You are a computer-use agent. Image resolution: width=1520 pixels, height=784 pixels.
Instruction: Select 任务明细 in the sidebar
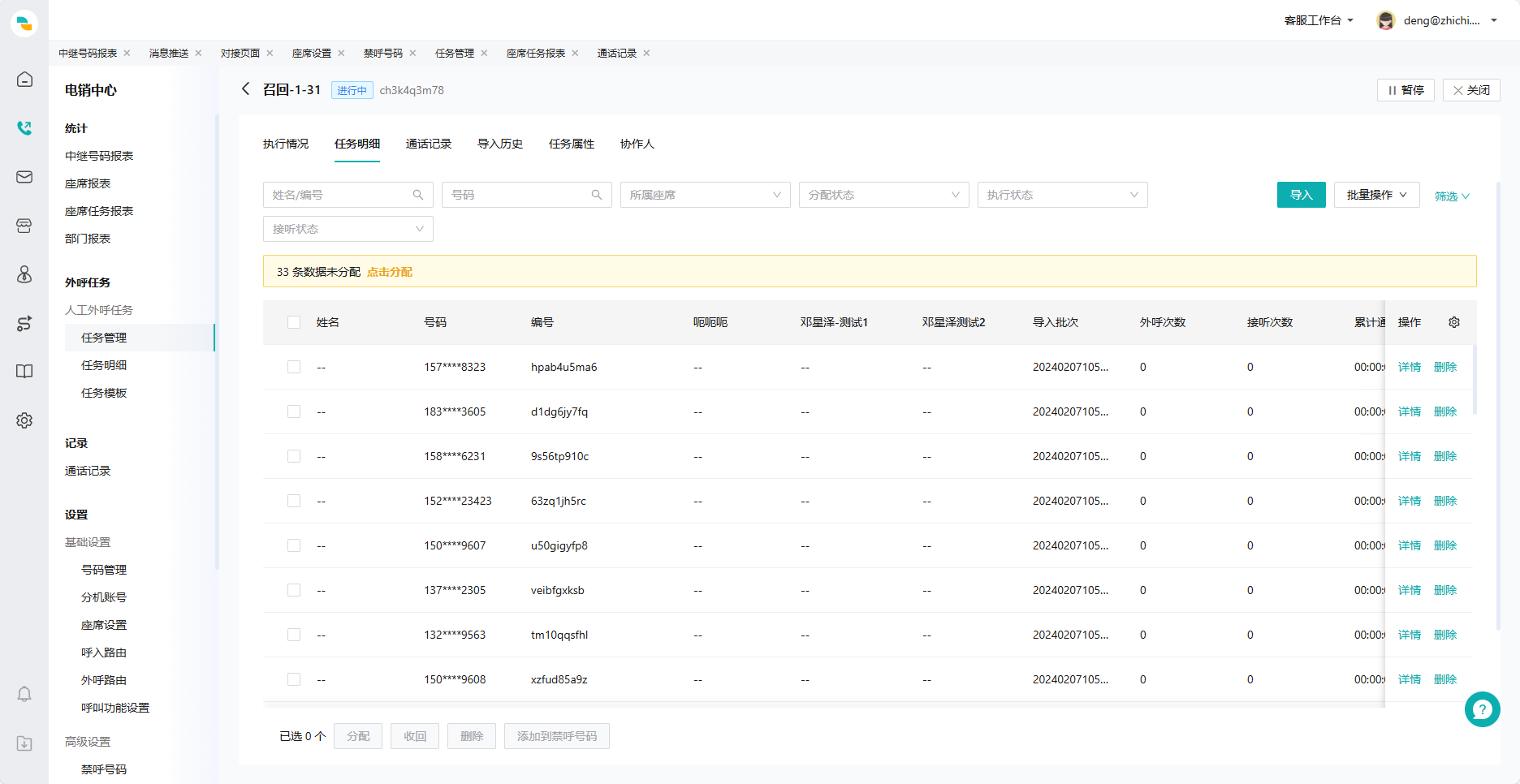coord(104,365)
